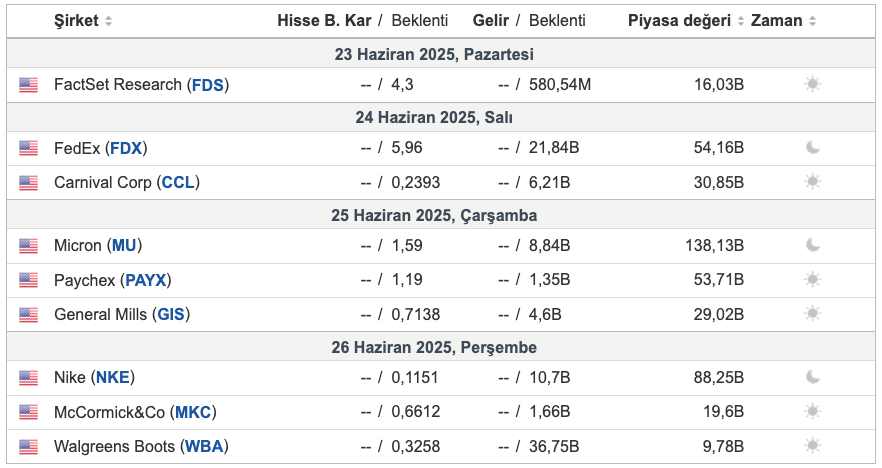
Task: Click the Gelir column header
Action: (x=490, y=21)
